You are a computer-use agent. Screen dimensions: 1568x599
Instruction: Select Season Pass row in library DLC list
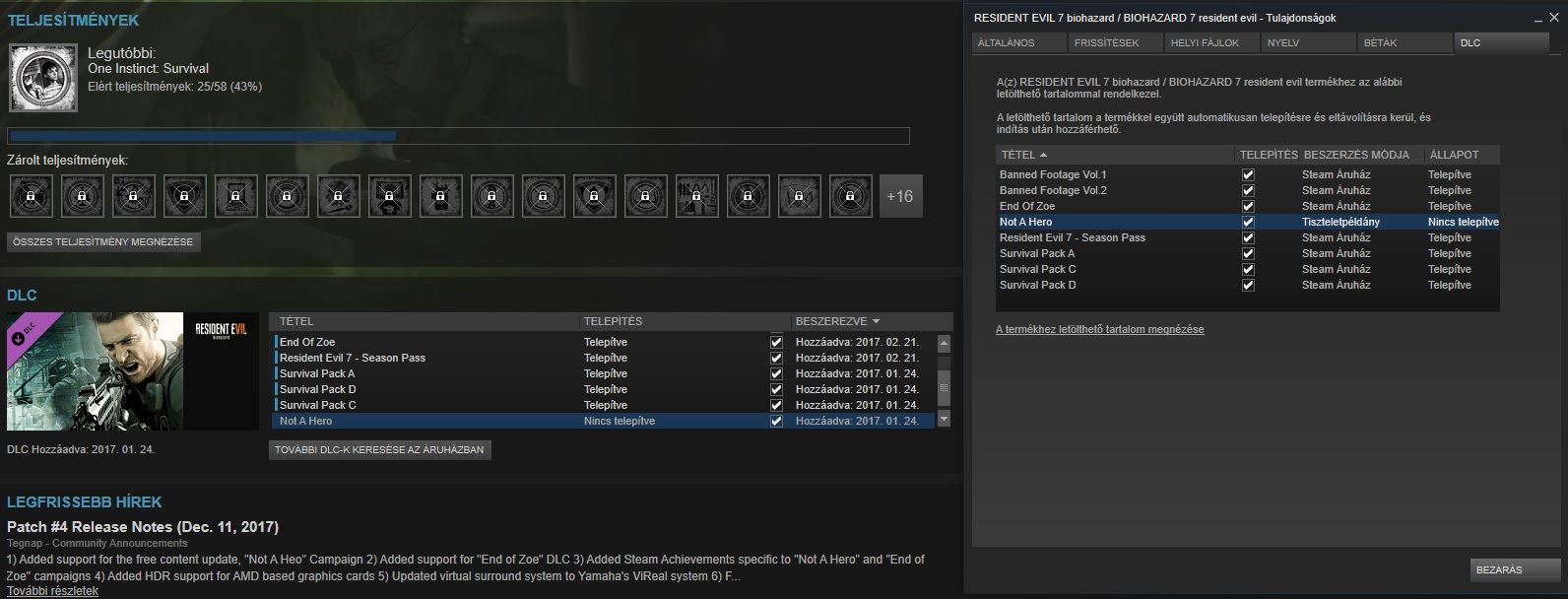(x=603, y=358)
